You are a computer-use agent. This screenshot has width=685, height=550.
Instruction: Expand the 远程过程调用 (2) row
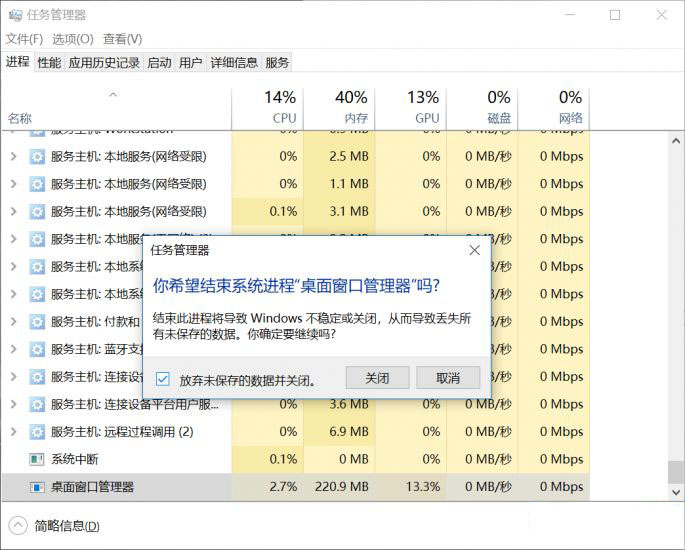pyautogui.click(x=14, y=432)
